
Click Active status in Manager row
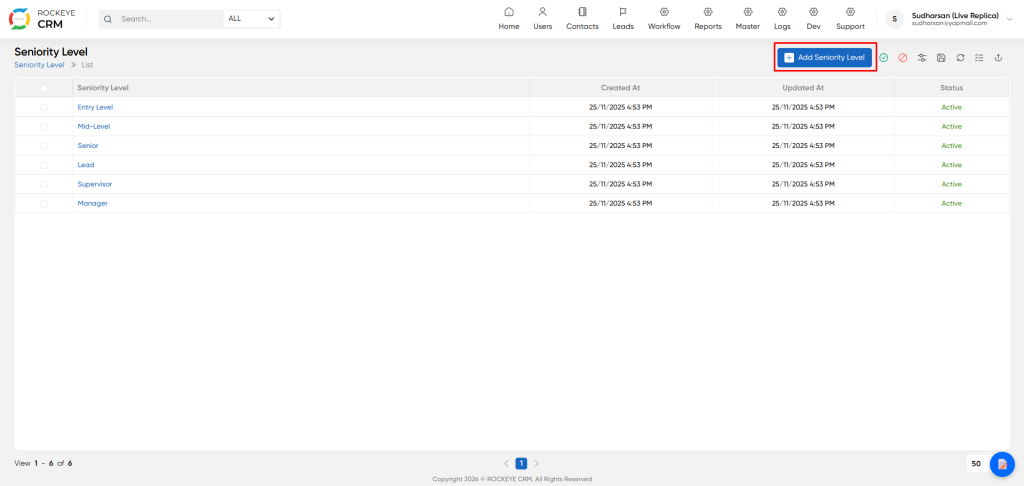coord(952,204)
